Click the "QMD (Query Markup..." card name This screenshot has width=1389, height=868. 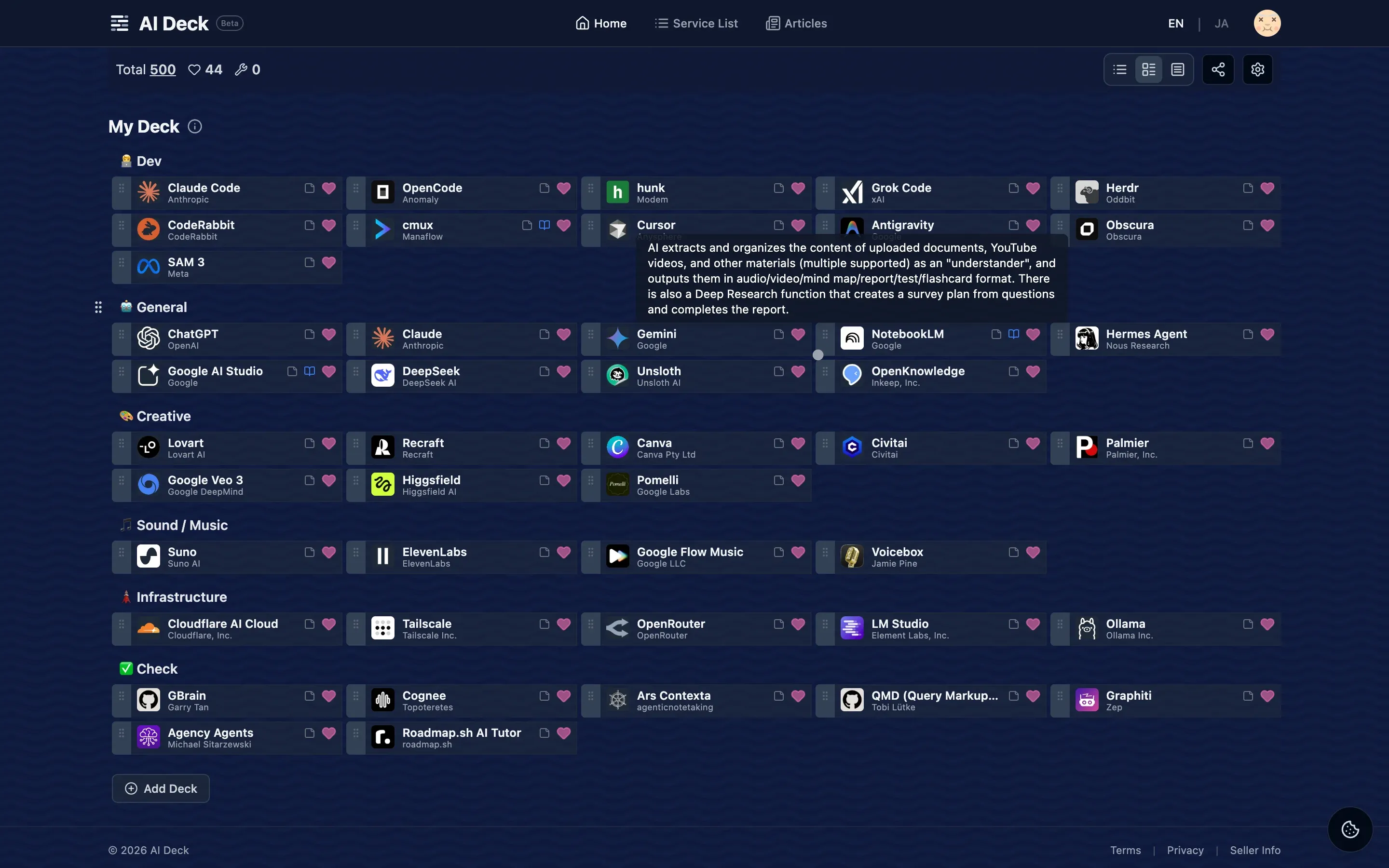(934, 695)
